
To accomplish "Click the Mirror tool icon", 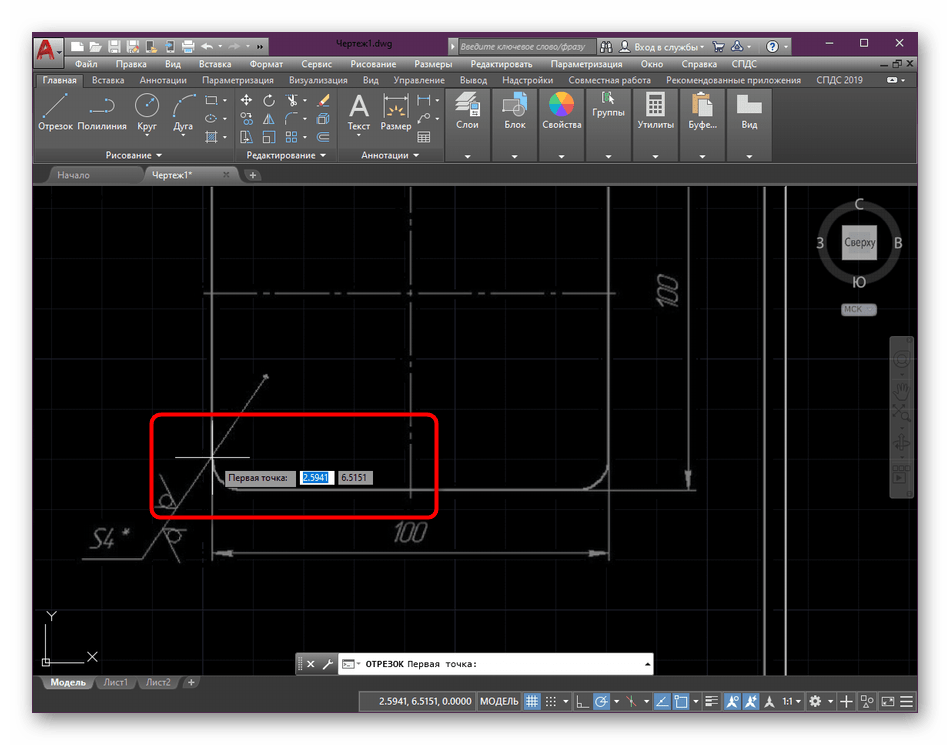I will [x=268, y=119].
